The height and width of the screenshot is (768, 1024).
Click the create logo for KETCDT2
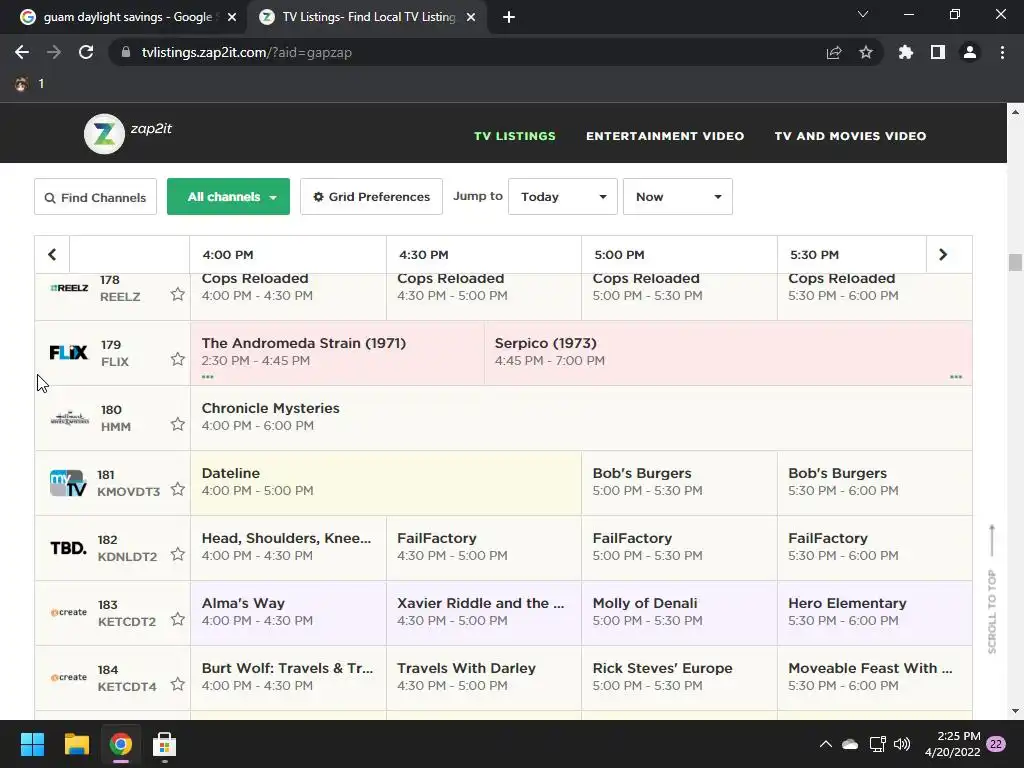69,613
